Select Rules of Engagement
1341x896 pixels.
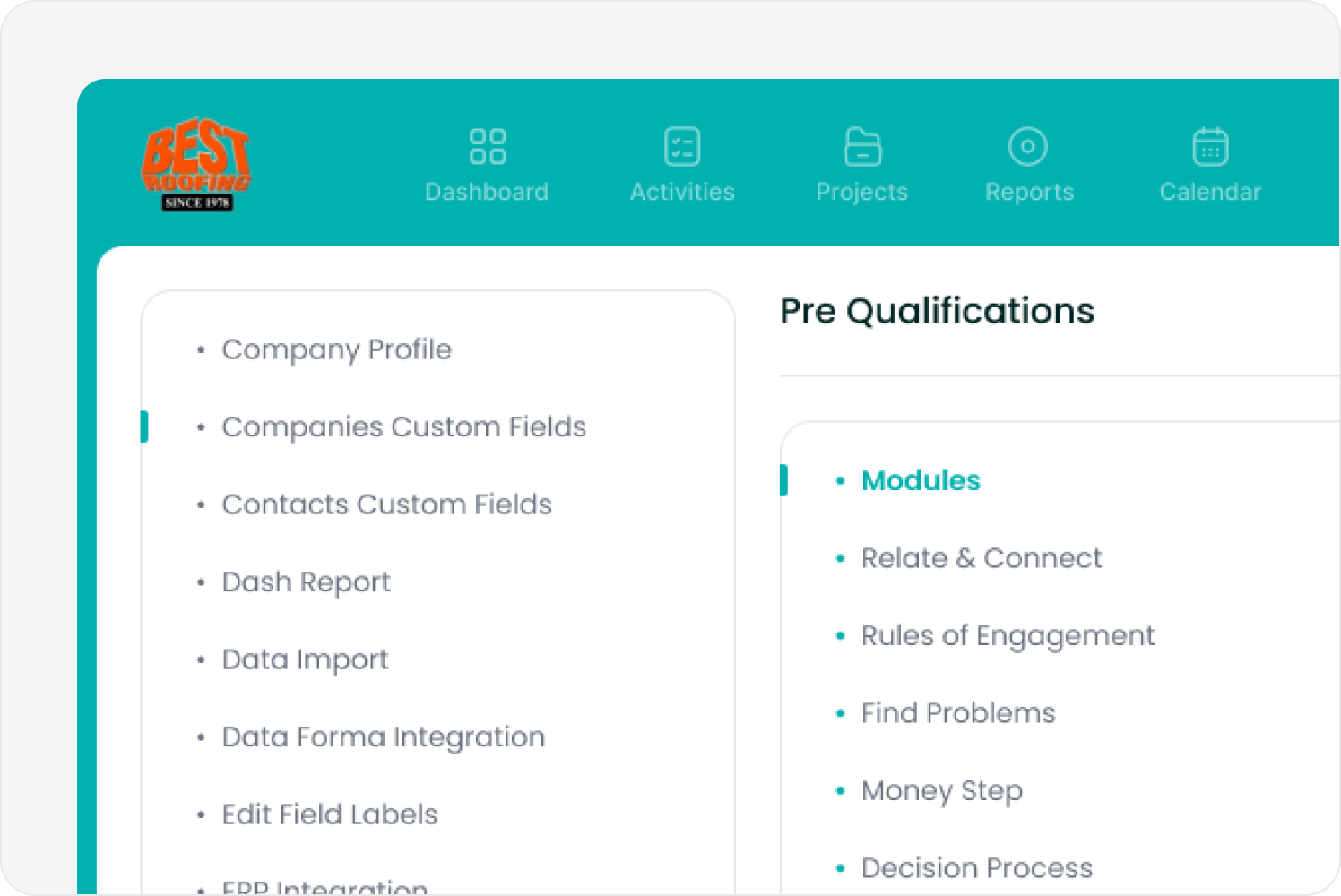(x=1008, y=635)
